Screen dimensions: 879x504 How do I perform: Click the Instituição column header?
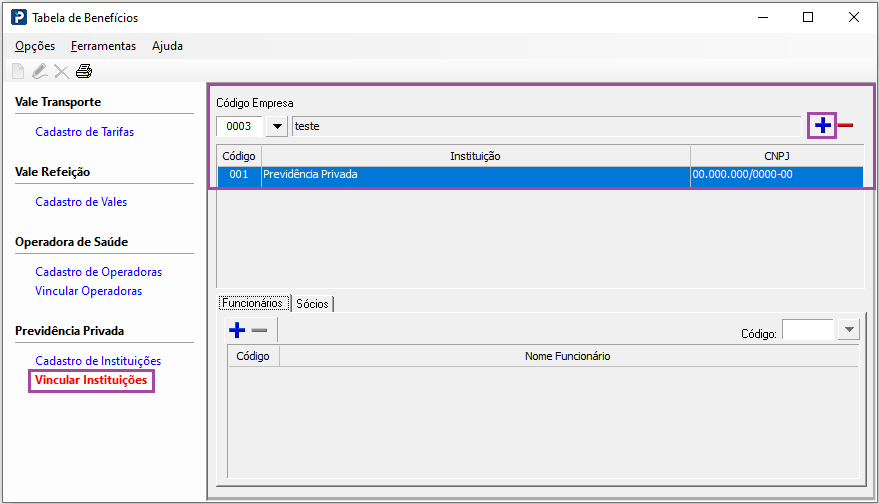[x=475, y=156]
